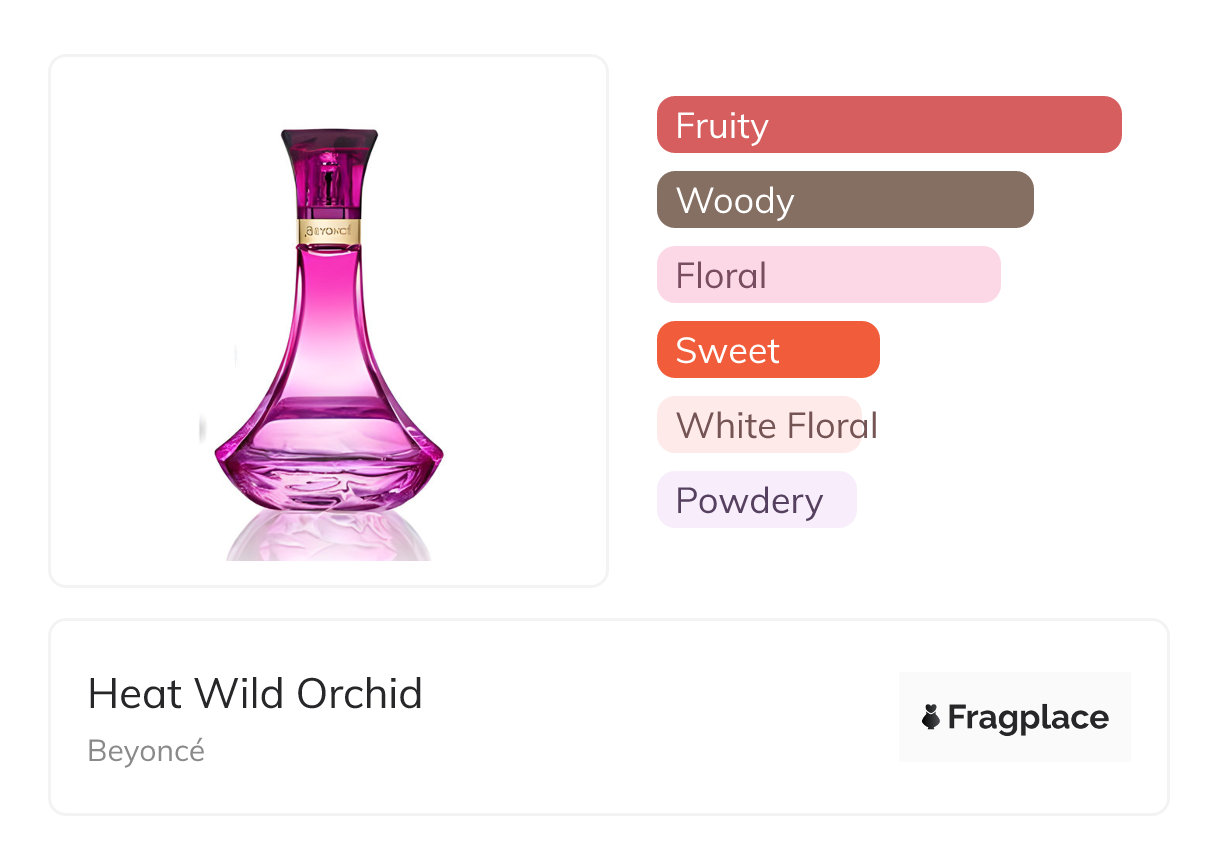The height and width of the screenshot is (864, 1218).
Task: Click the Fragplace wordmark text
Action: 1028,717
